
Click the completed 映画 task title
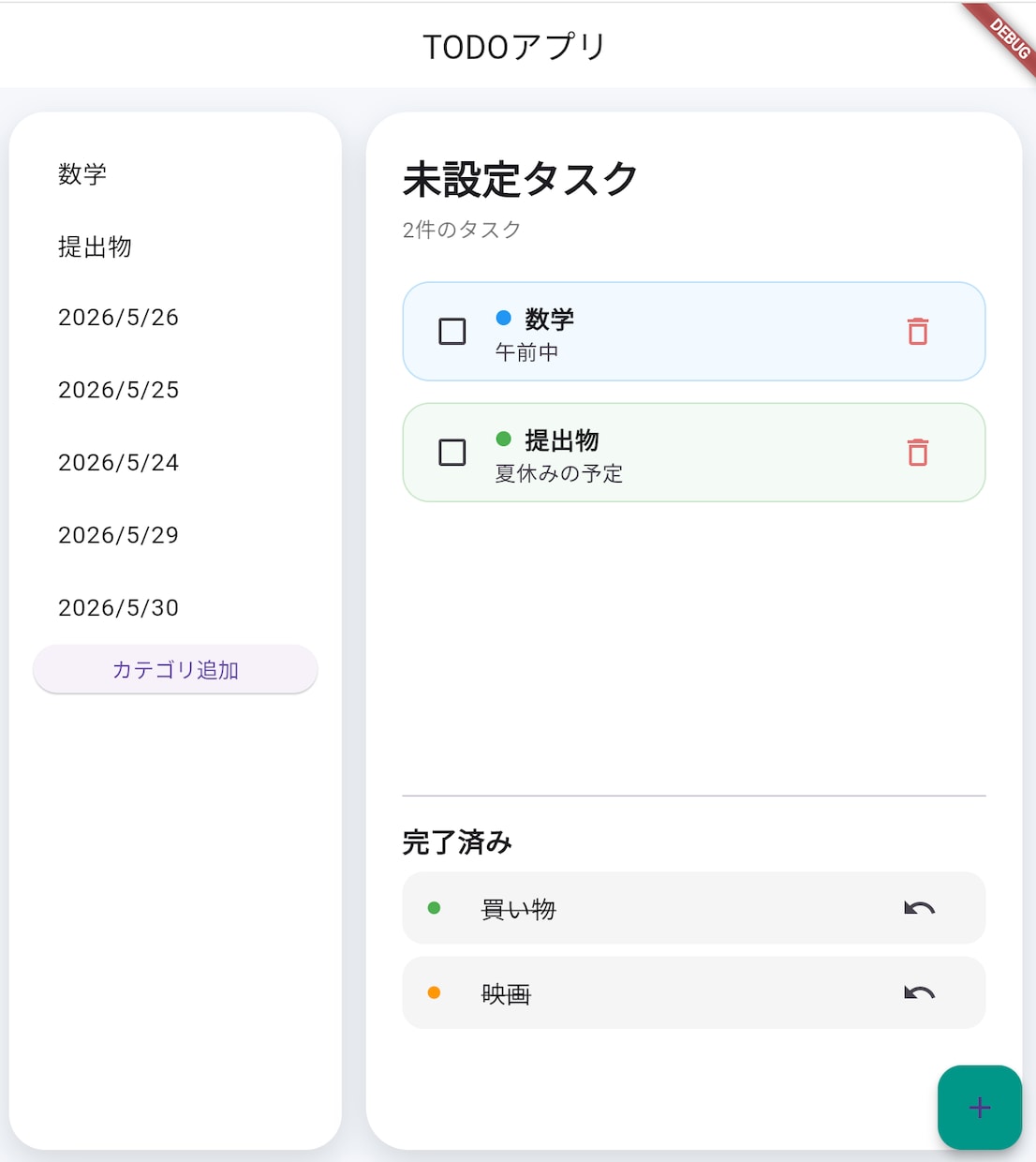click(506, 993)
